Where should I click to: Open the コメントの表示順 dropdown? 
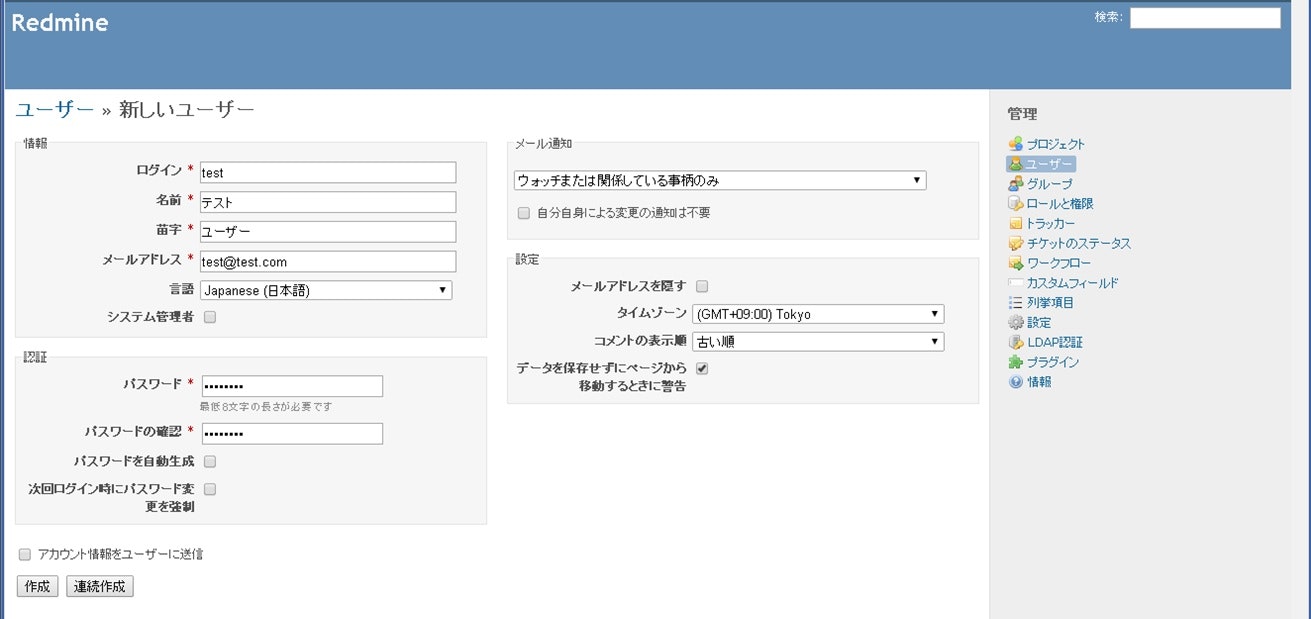(817, 341)
